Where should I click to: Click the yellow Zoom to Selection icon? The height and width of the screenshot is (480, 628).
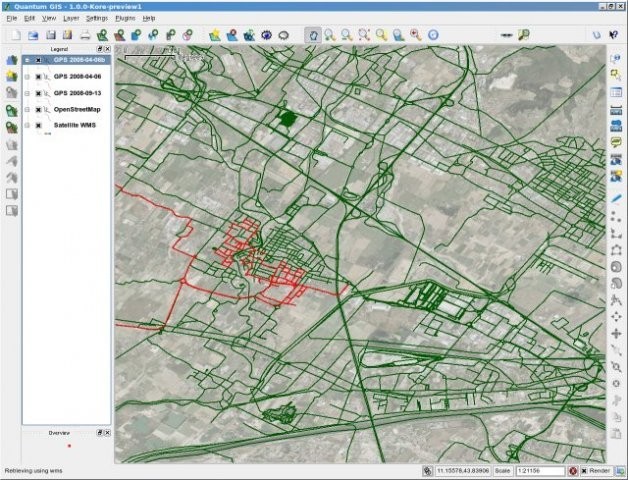click(x=381, y=35)
